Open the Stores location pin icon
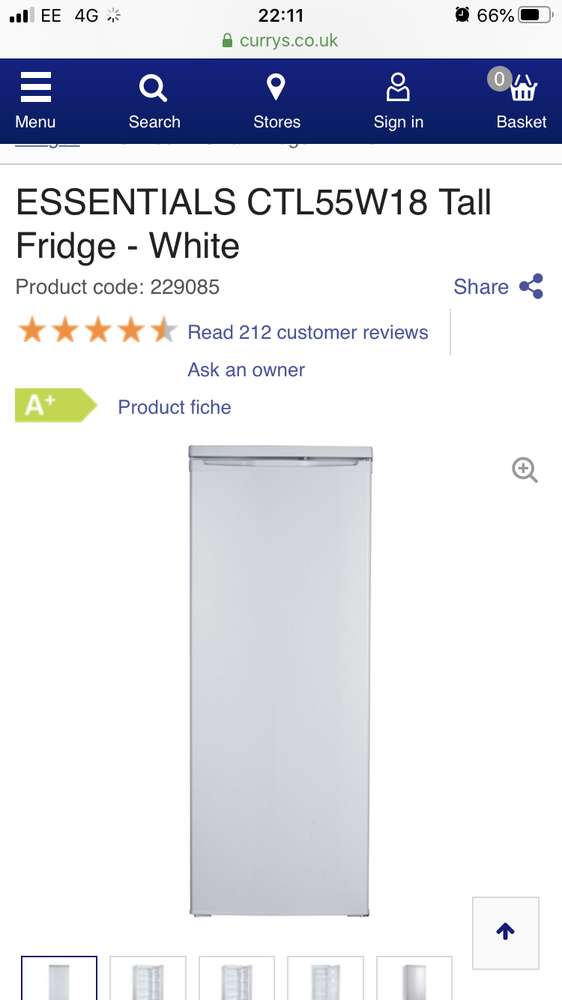 pos(276,87)
